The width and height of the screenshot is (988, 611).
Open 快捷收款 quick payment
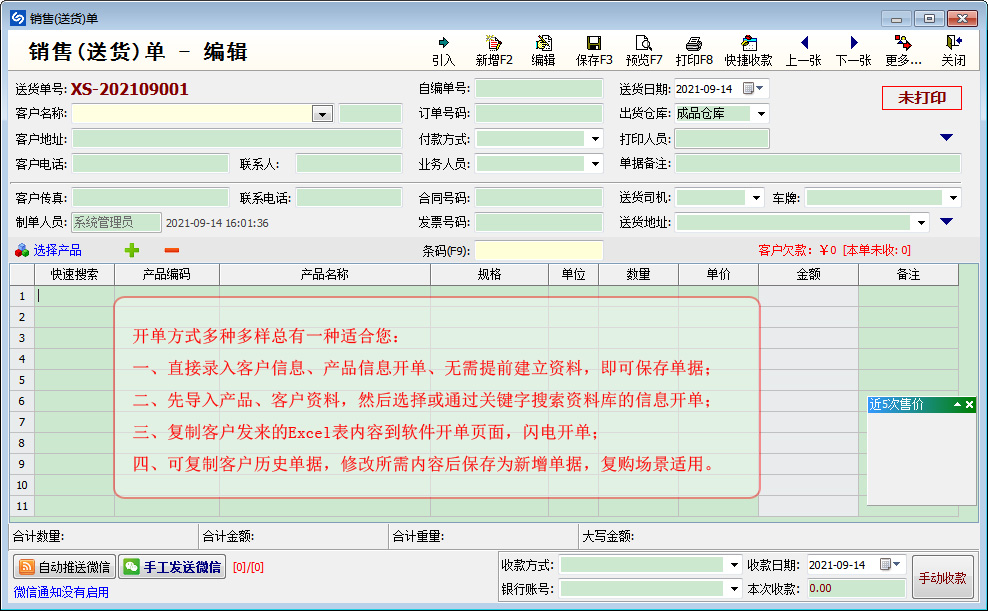point(749,51)
